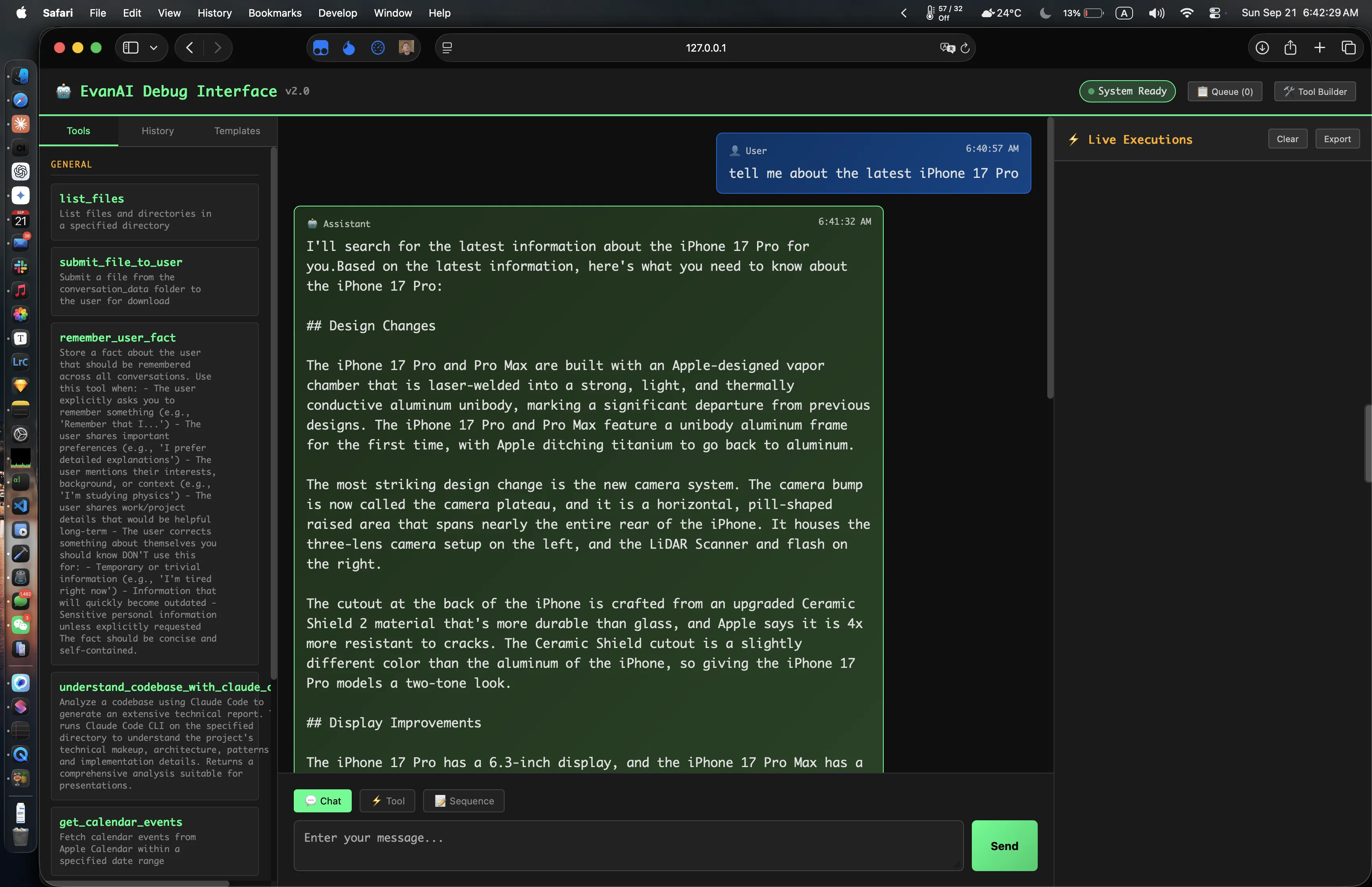This screenshot has width=1372, height=887.
Task: Expand the tab group chevron in Safari
Action: 153,48
